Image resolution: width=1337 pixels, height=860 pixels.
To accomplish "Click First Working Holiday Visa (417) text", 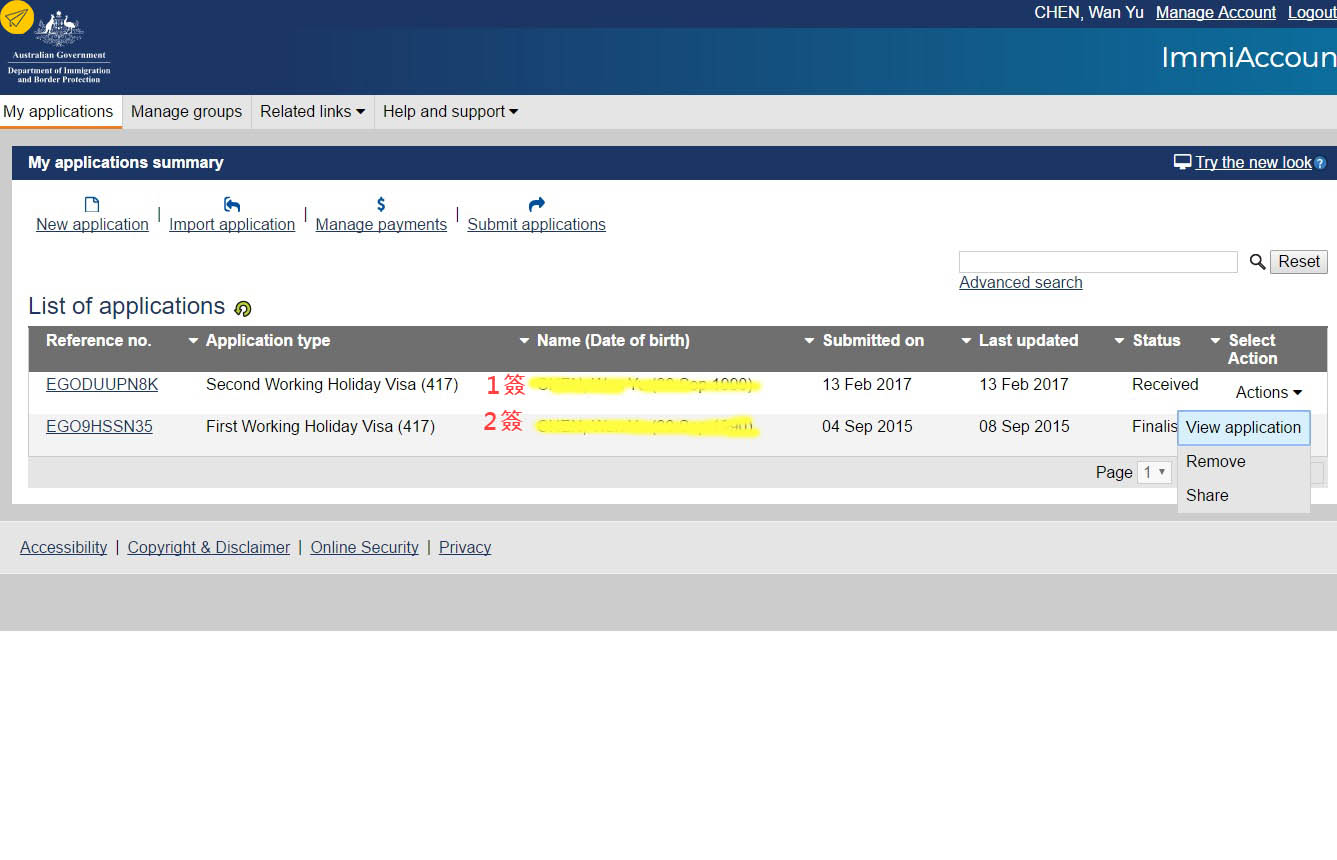I will (x=320, y=426).
